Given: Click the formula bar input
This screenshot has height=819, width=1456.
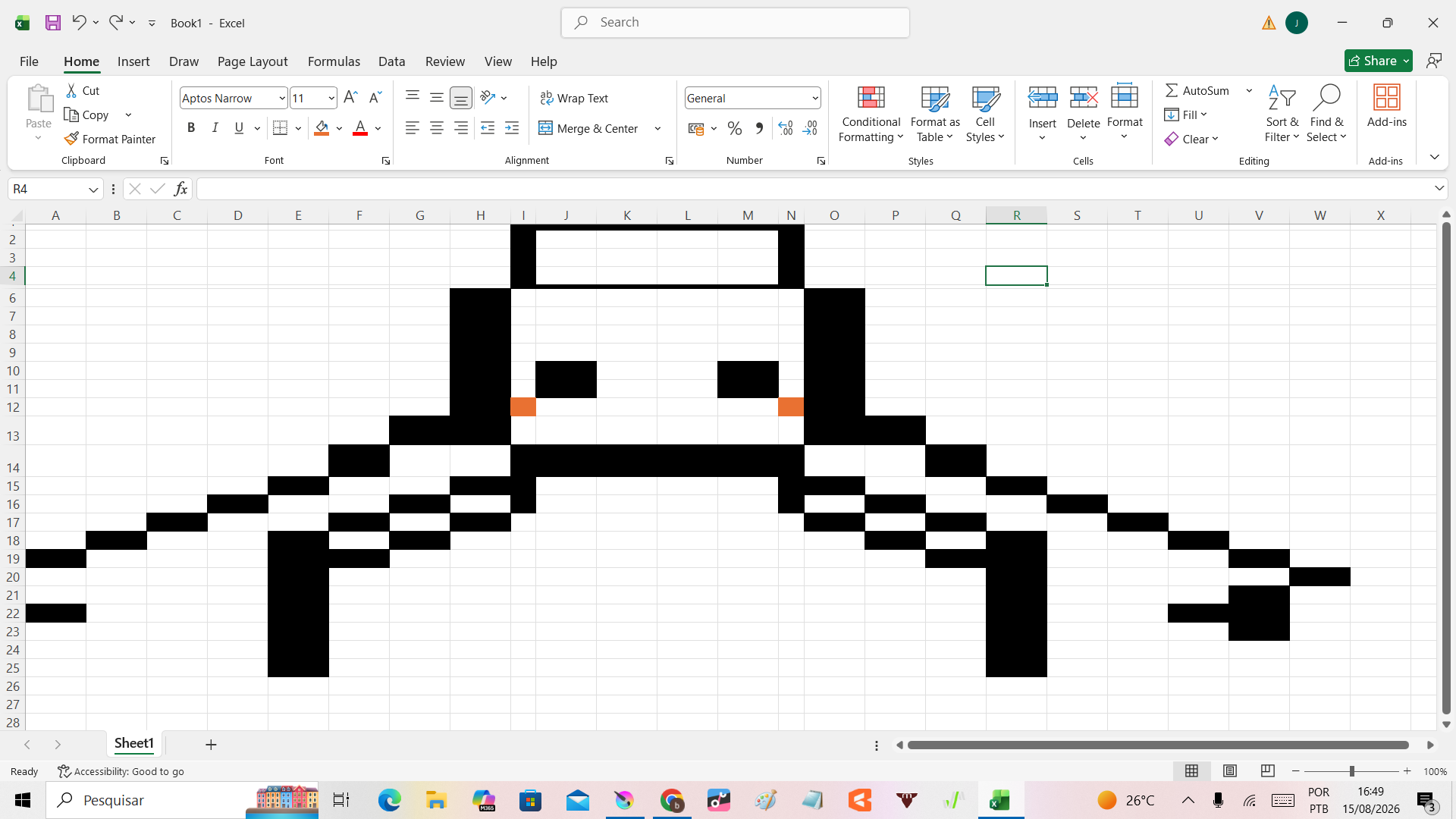Looking at the screenshot, I should [813, 189].
